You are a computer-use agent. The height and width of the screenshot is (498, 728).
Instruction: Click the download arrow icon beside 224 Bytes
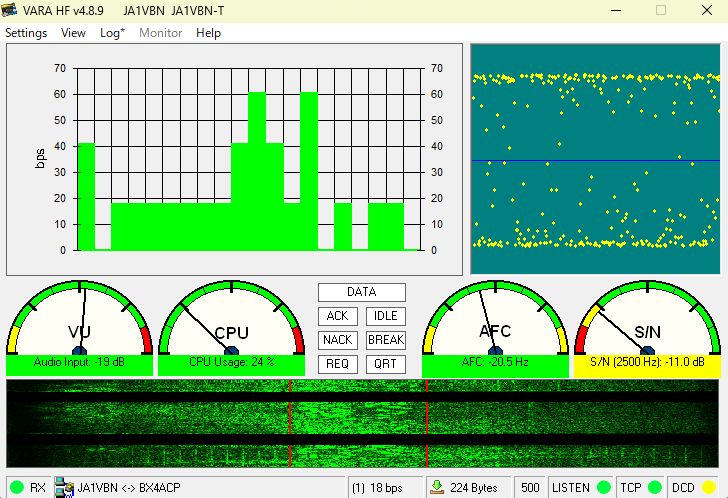point(437,487)
